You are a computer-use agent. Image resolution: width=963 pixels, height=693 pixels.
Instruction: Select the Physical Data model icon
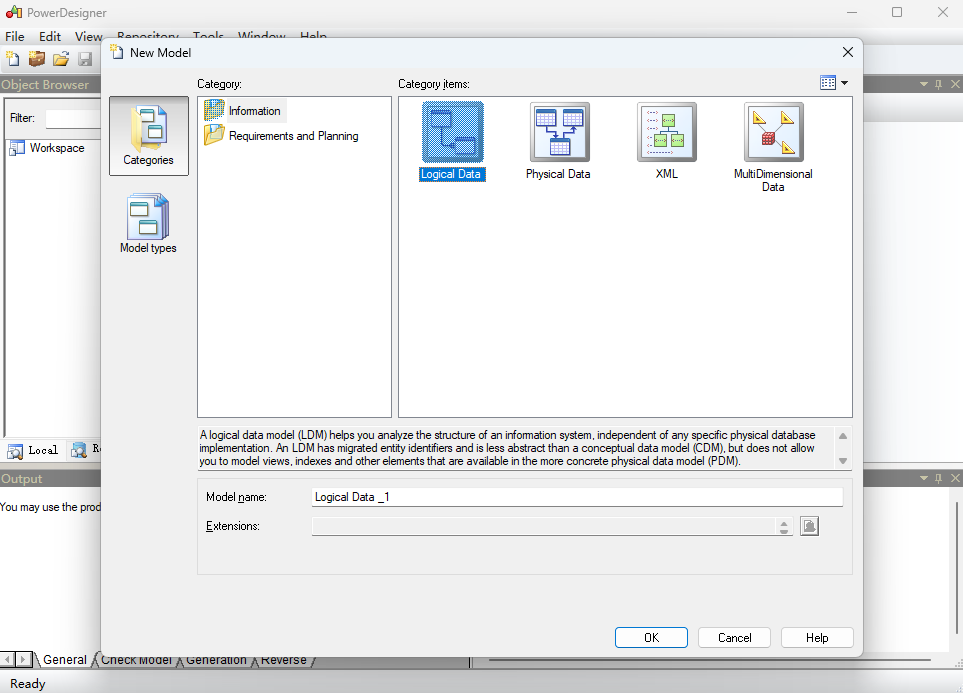(x=559, y=132)
